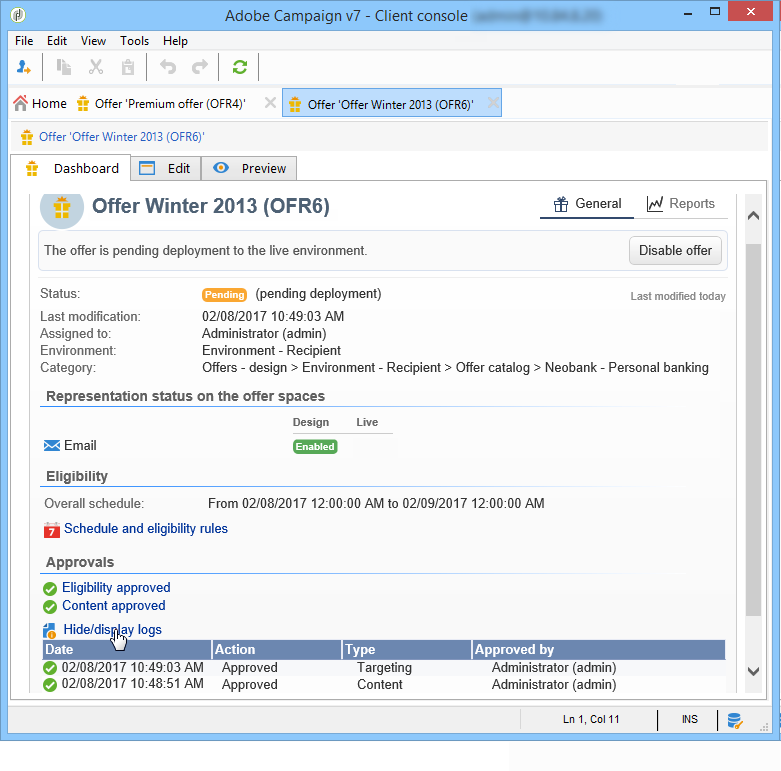Select the General view tab

(587, 204)
